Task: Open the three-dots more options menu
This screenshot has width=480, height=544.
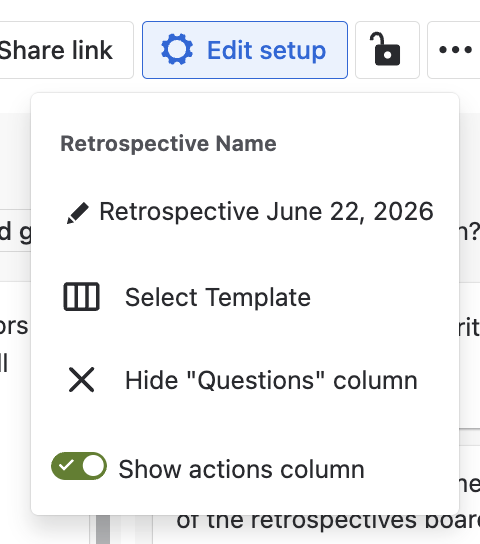Action: click(x=455, y=50)
